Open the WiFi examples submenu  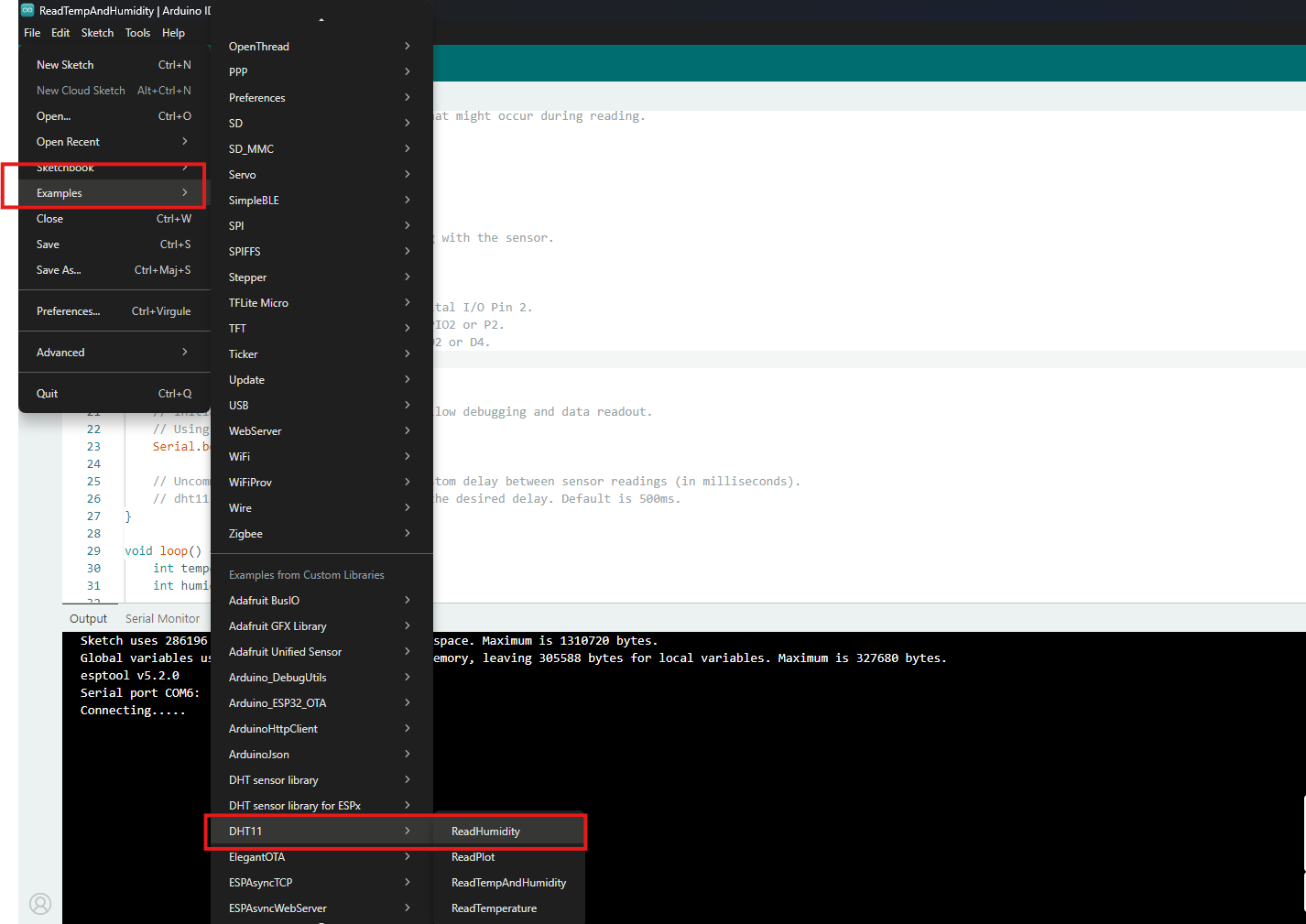pyautogui.click(x=321, y=457)
